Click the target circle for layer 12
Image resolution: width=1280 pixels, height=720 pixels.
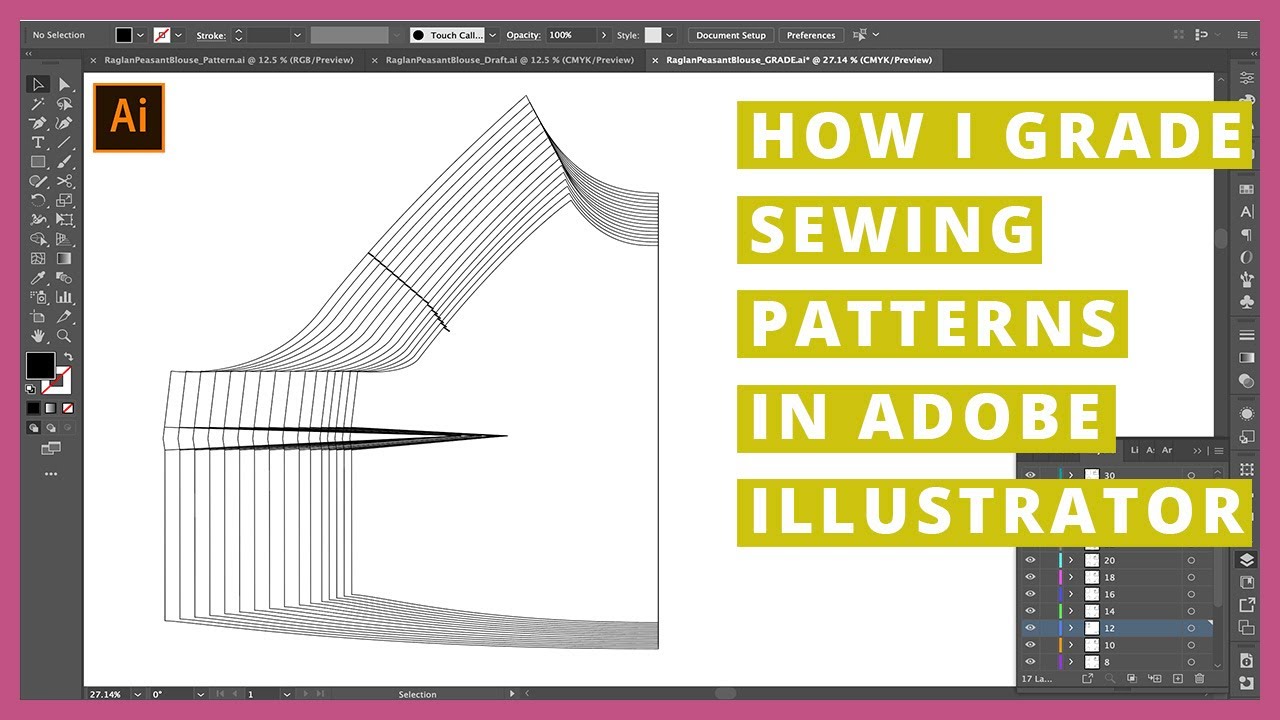[x=1191, y=628]
